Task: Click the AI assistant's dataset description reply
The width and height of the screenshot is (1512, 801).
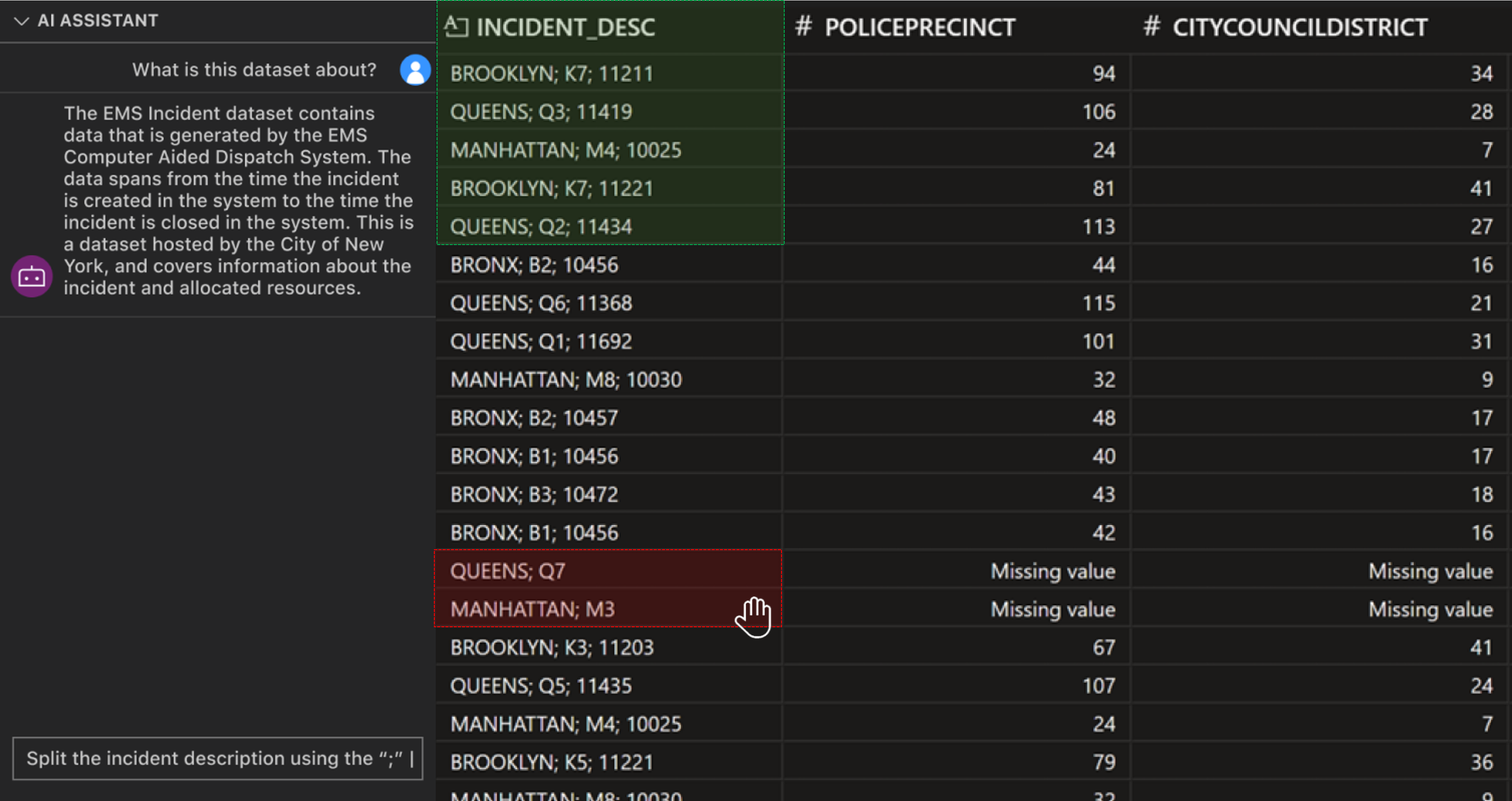Action: tap(238, 201)
